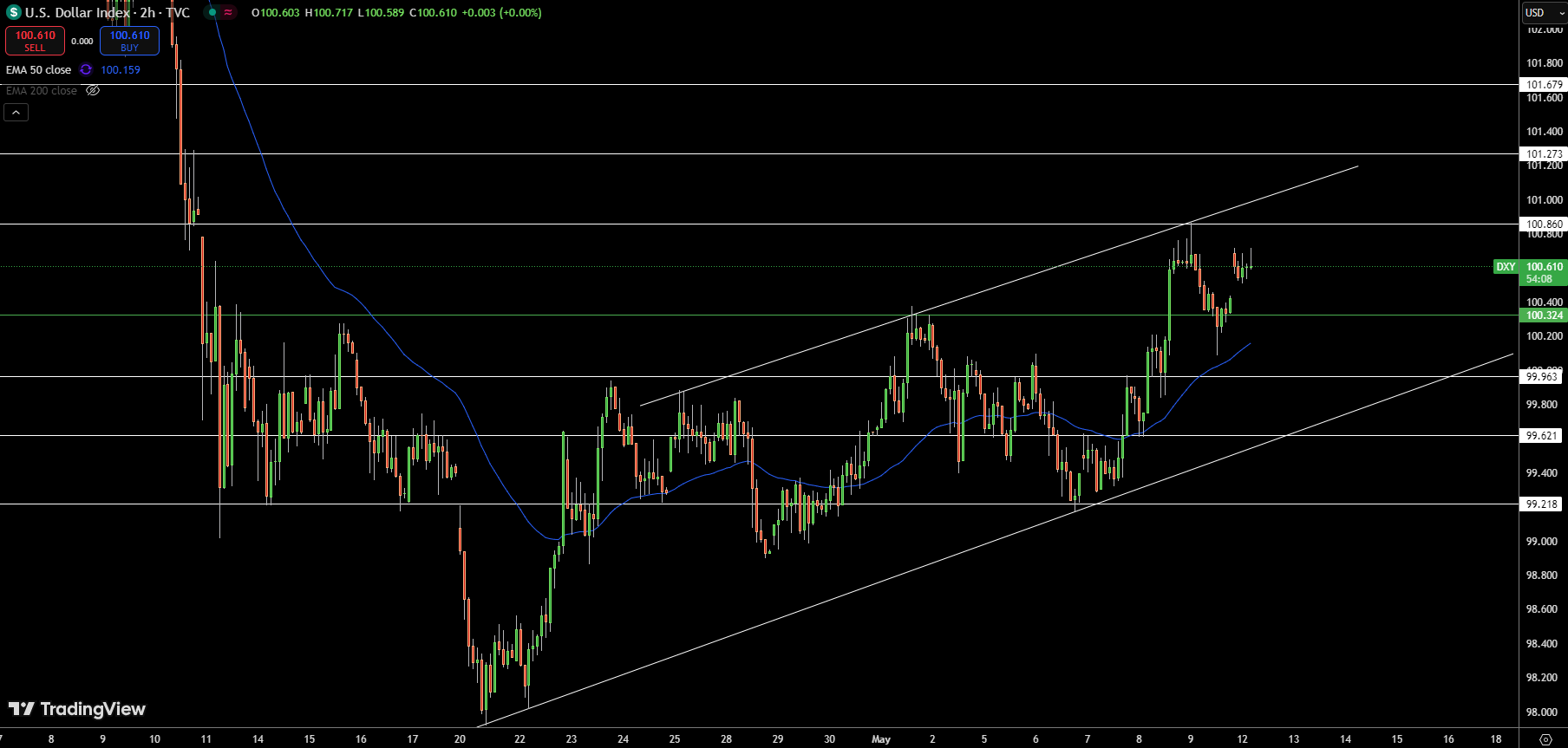The image size is (1568, 748).
Task: Click the May label on the time axis
Action: click(x=881, y=739)
